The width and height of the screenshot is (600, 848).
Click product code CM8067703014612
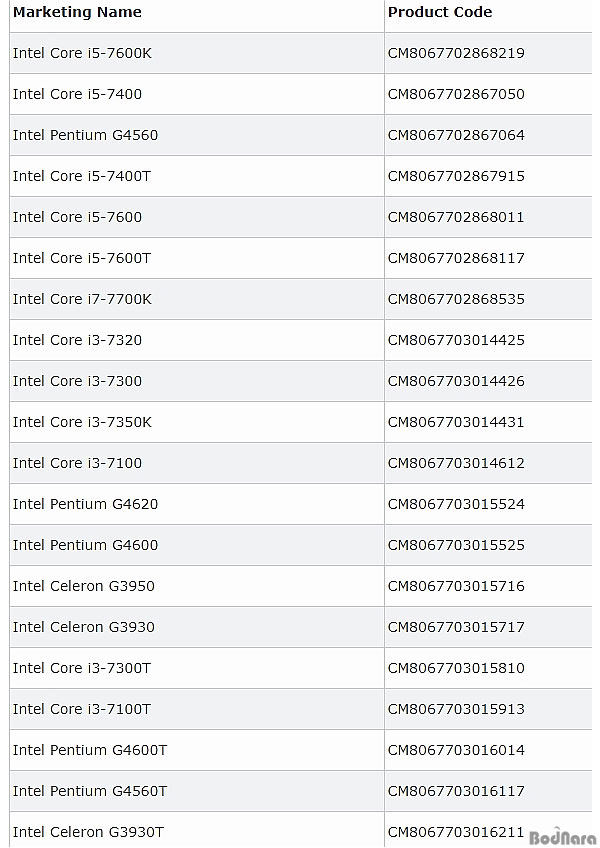456,463
